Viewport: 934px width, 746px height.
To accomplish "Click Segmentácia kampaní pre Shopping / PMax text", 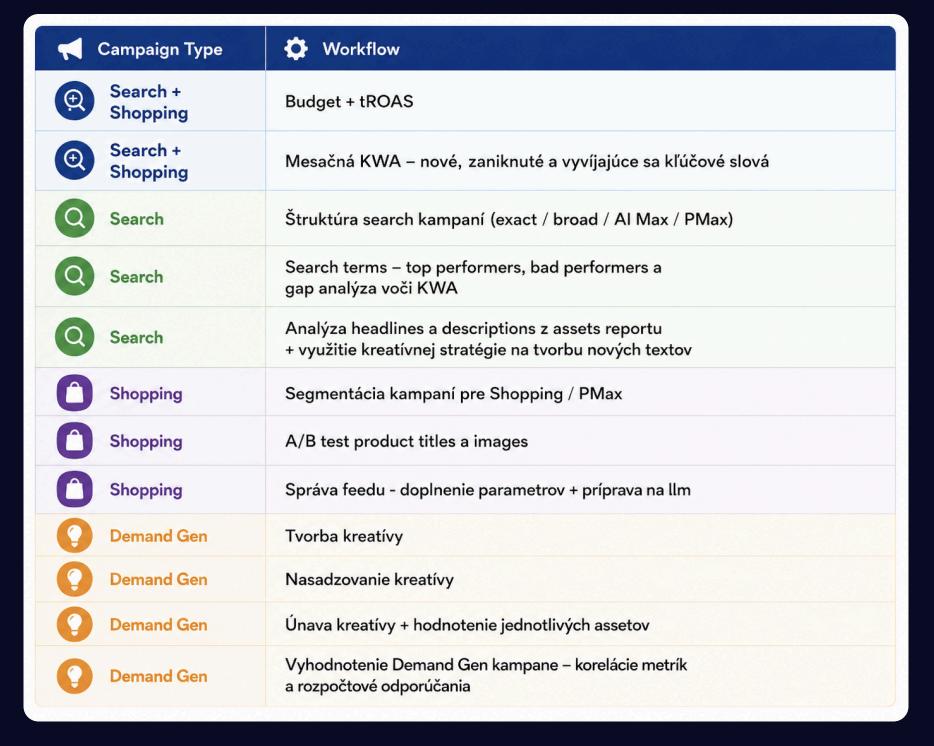I will pyautogui.click(x=453, y=394).
